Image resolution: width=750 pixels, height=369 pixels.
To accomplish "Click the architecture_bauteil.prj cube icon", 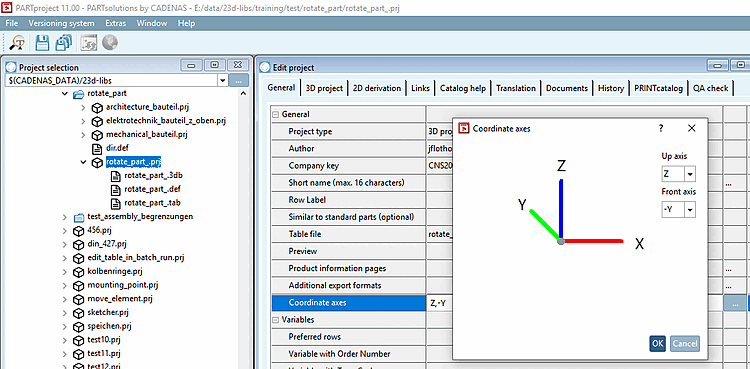I will point(97,107).
